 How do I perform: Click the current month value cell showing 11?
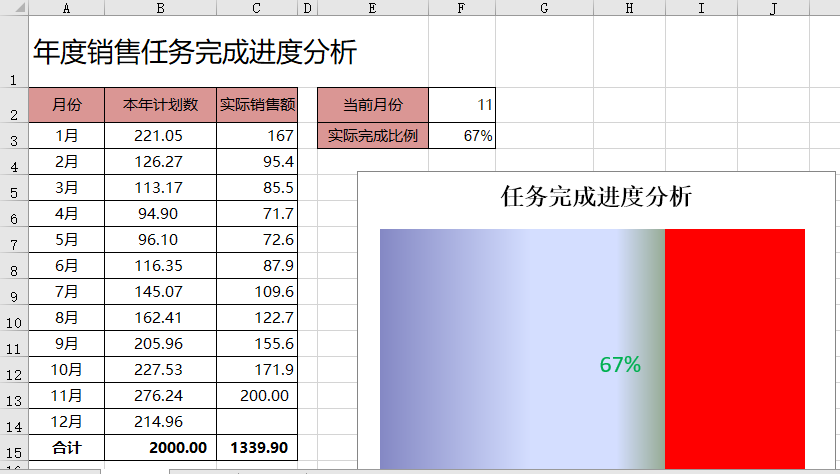[x=461, y=105]
